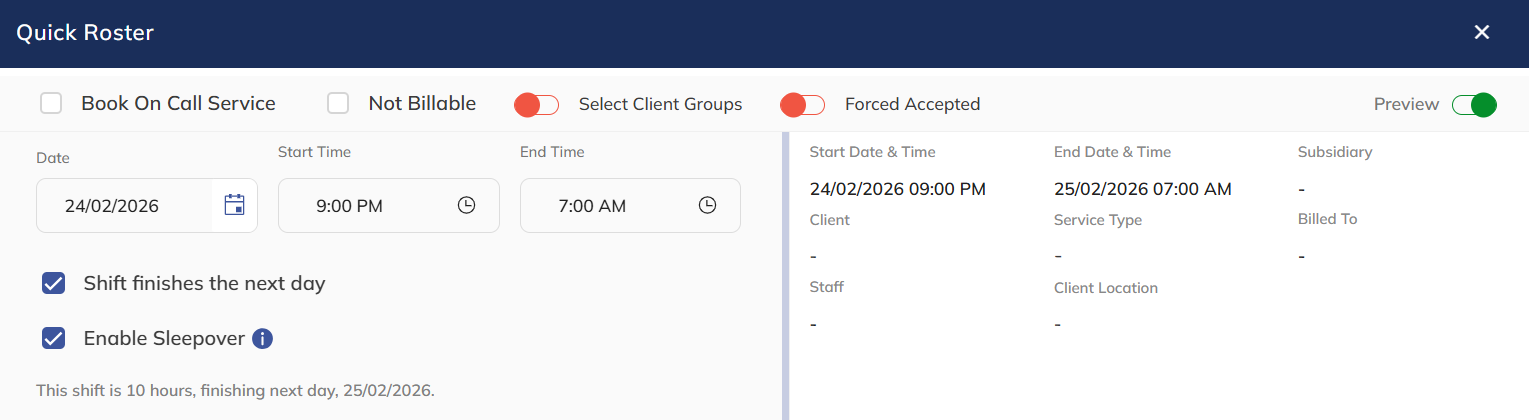Close the Quick Roster dialog

pos(1482,33)
